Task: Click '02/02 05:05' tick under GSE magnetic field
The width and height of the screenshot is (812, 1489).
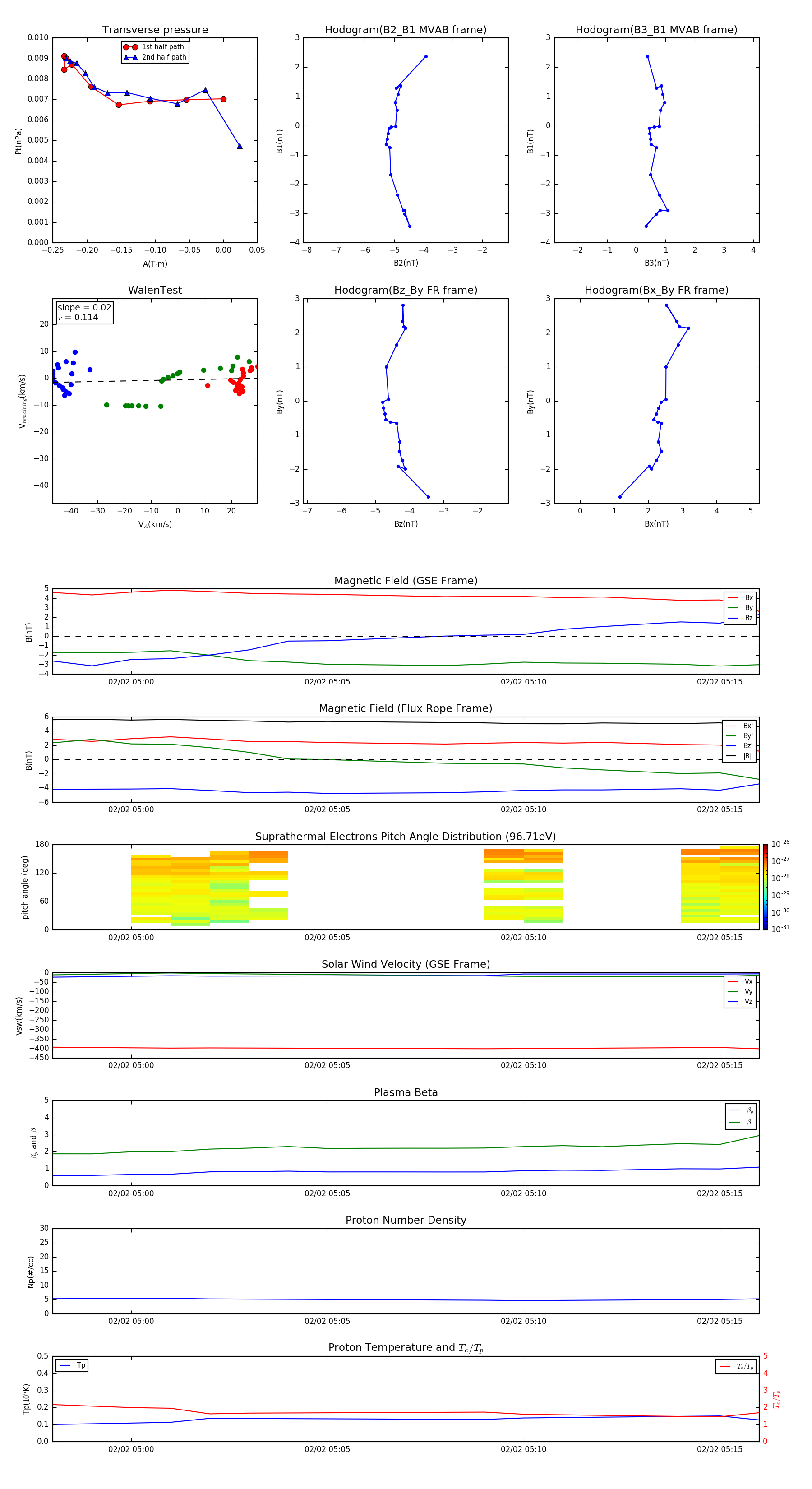Action: click(x=327, y=682)
